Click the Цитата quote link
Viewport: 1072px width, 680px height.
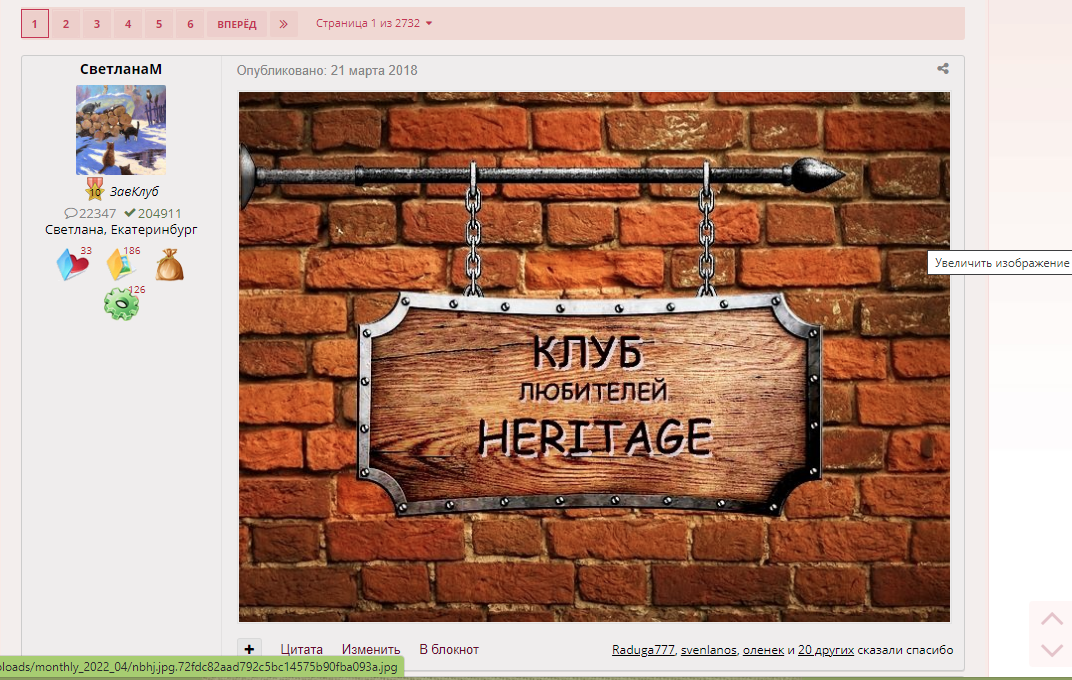tap(301, 650)
